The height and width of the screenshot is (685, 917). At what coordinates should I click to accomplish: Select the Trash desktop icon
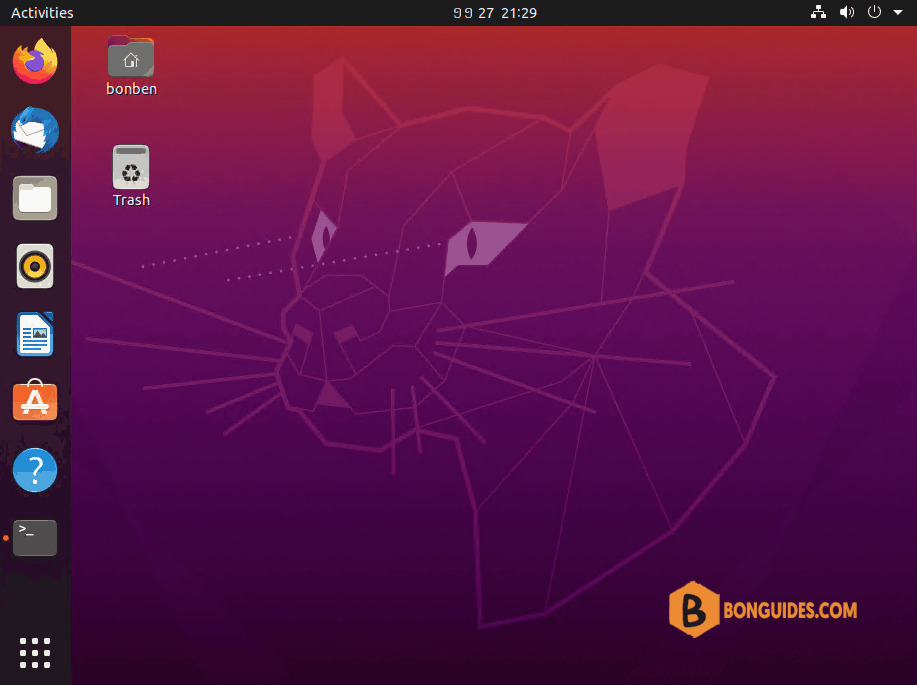[x=131, y=167]
